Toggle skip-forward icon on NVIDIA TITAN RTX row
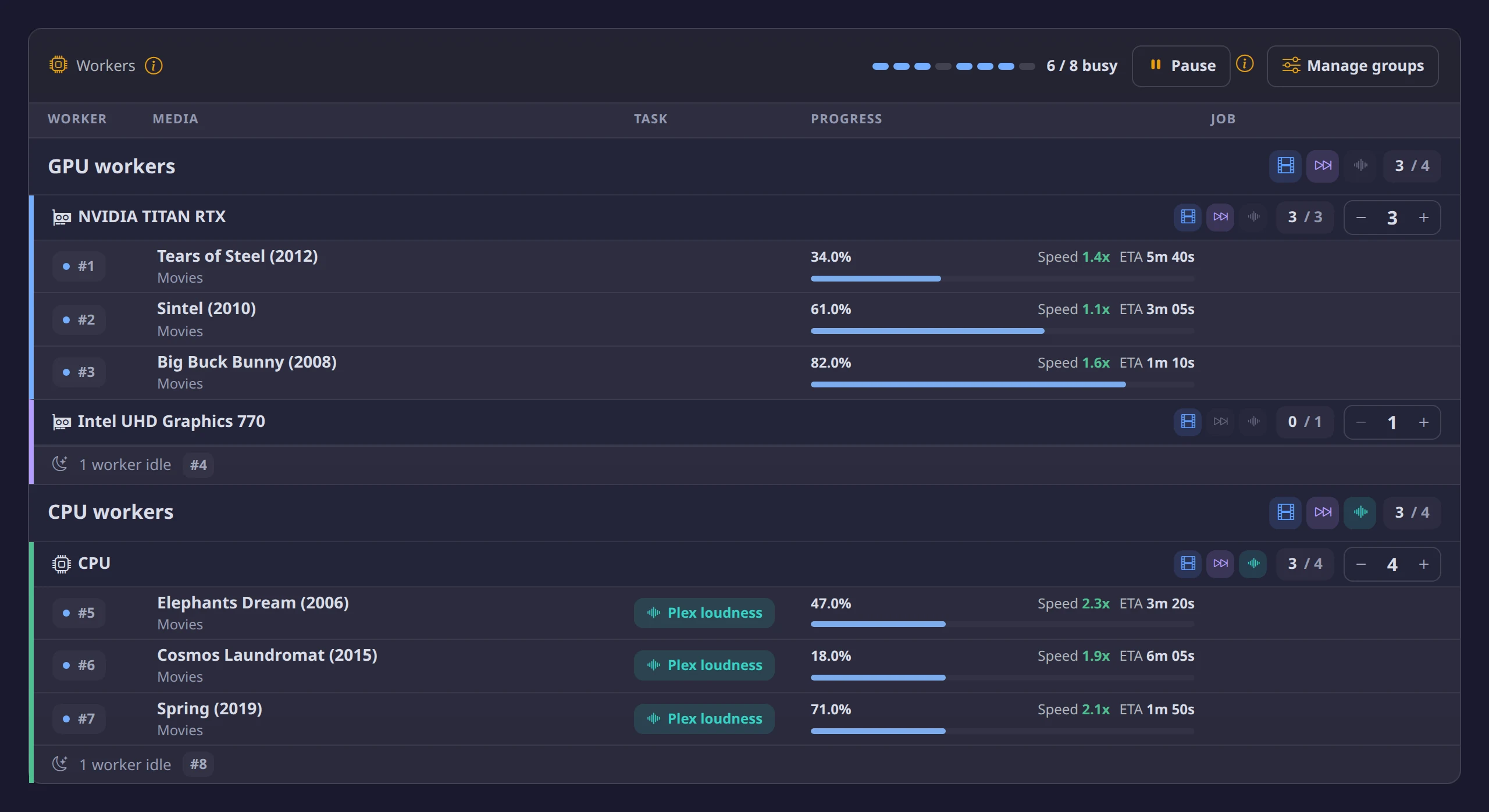1489x812 pixels. (1220, 217)
